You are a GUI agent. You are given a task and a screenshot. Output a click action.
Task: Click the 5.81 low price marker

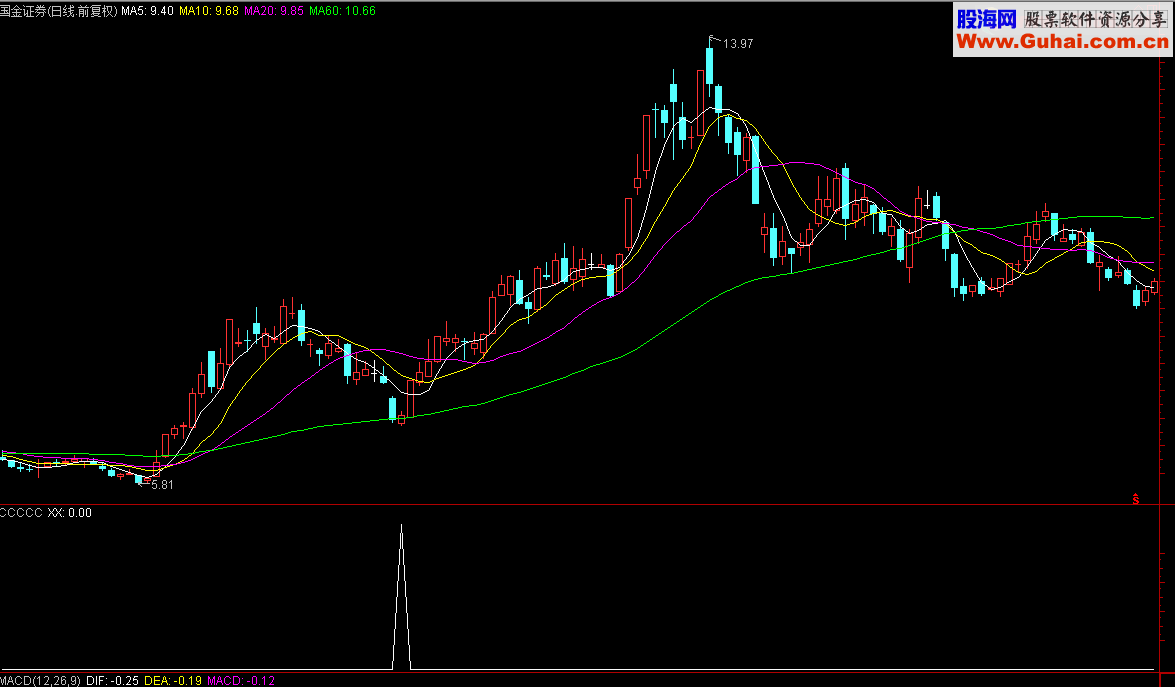(162, 485)
